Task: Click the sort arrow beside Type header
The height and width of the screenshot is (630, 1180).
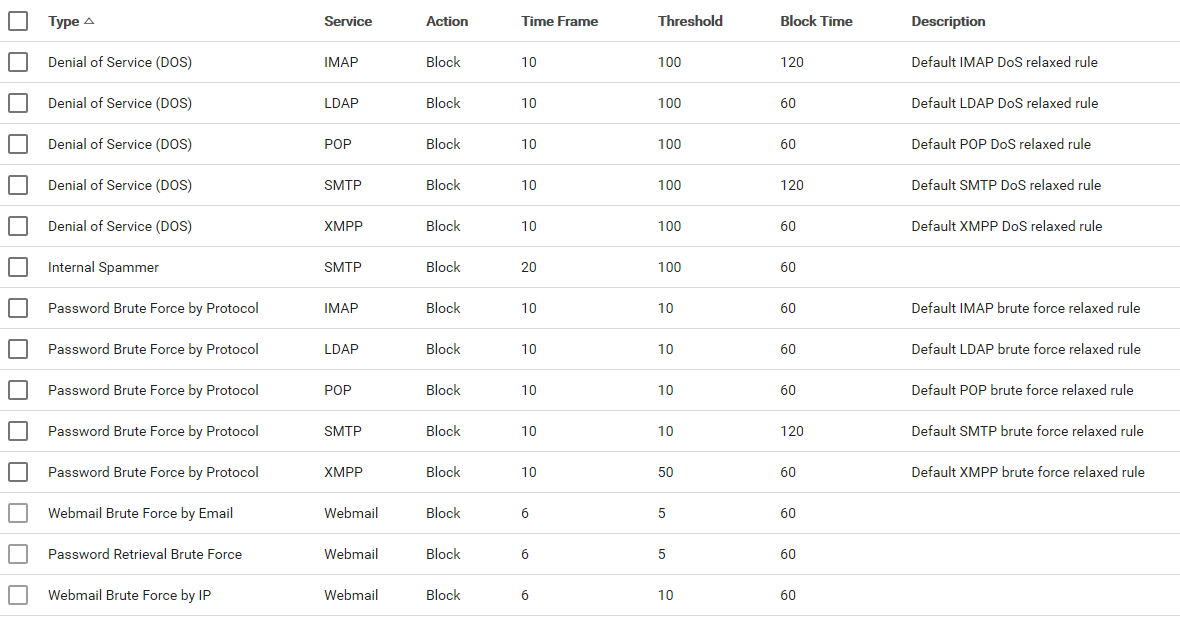Action: point(89,21)
